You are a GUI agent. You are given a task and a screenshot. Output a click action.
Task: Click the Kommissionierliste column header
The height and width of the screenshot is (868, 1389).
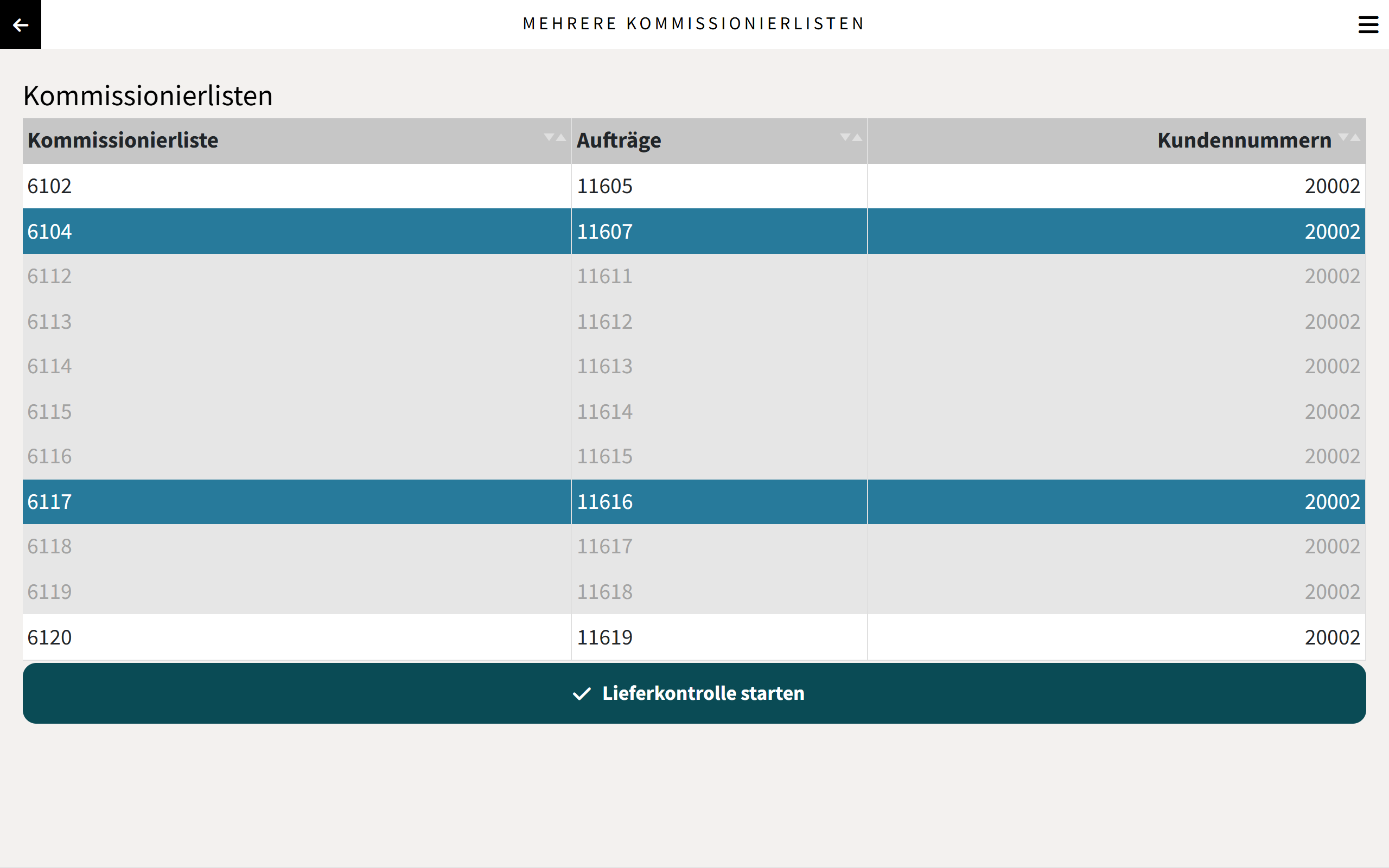click(297, 141)
